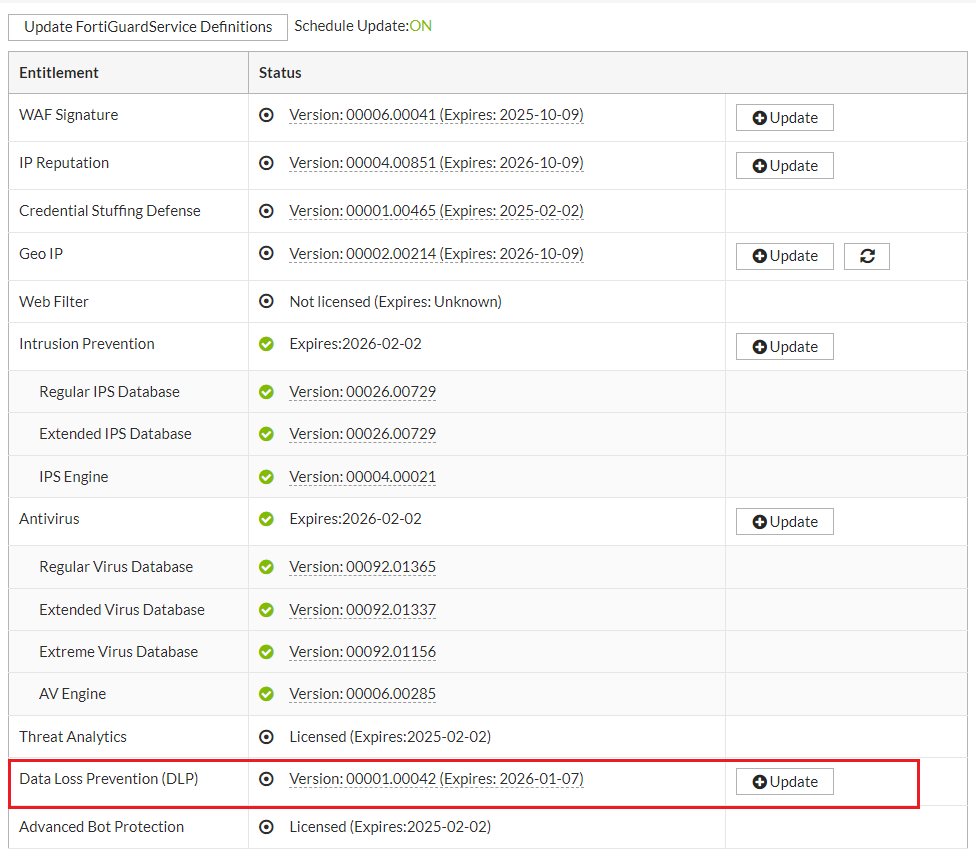Click the Update FortiGuardService Definitions button

(x=147, y=27)
